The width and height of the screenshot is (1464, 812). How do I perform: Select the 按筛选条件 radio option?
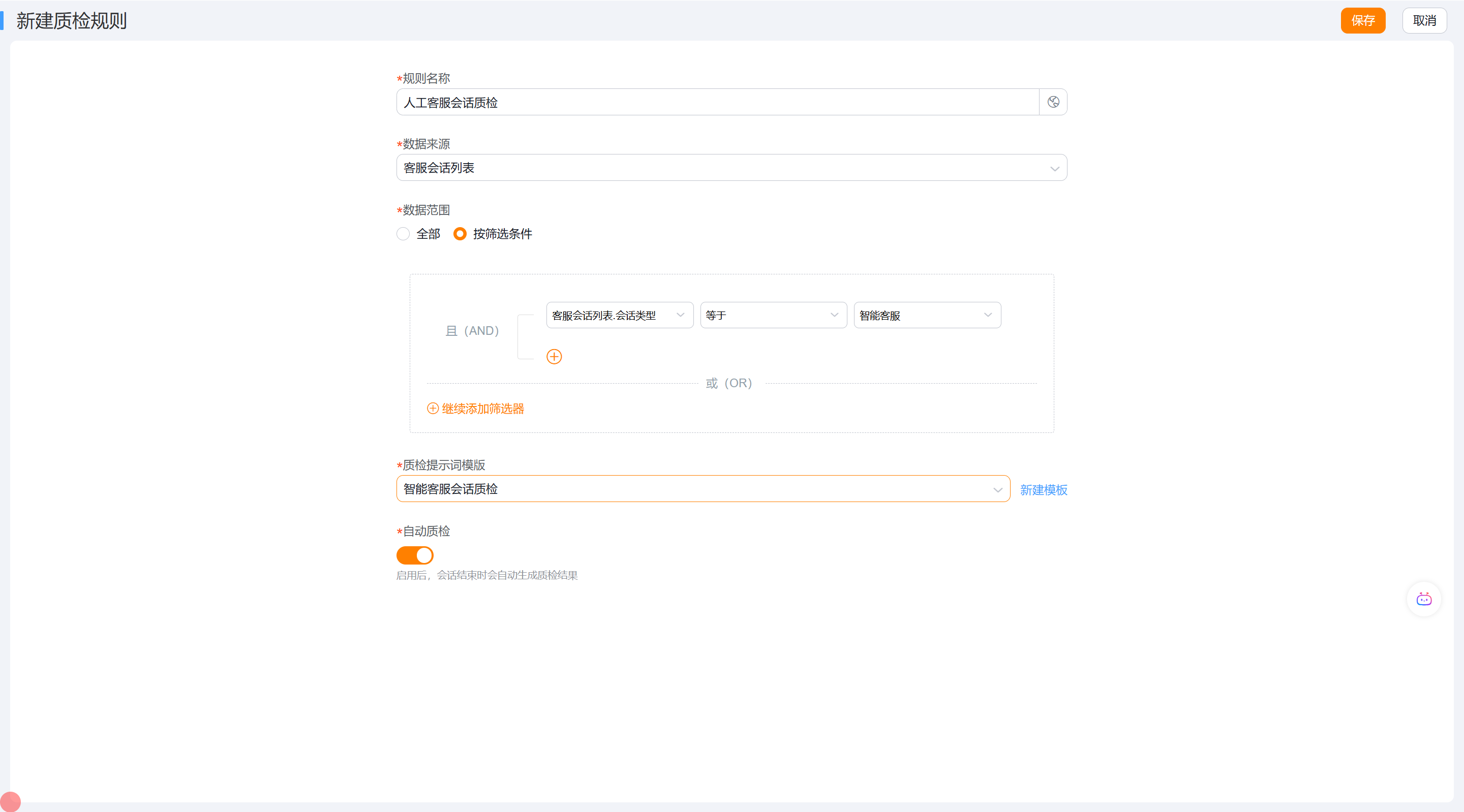pos(460,234)
